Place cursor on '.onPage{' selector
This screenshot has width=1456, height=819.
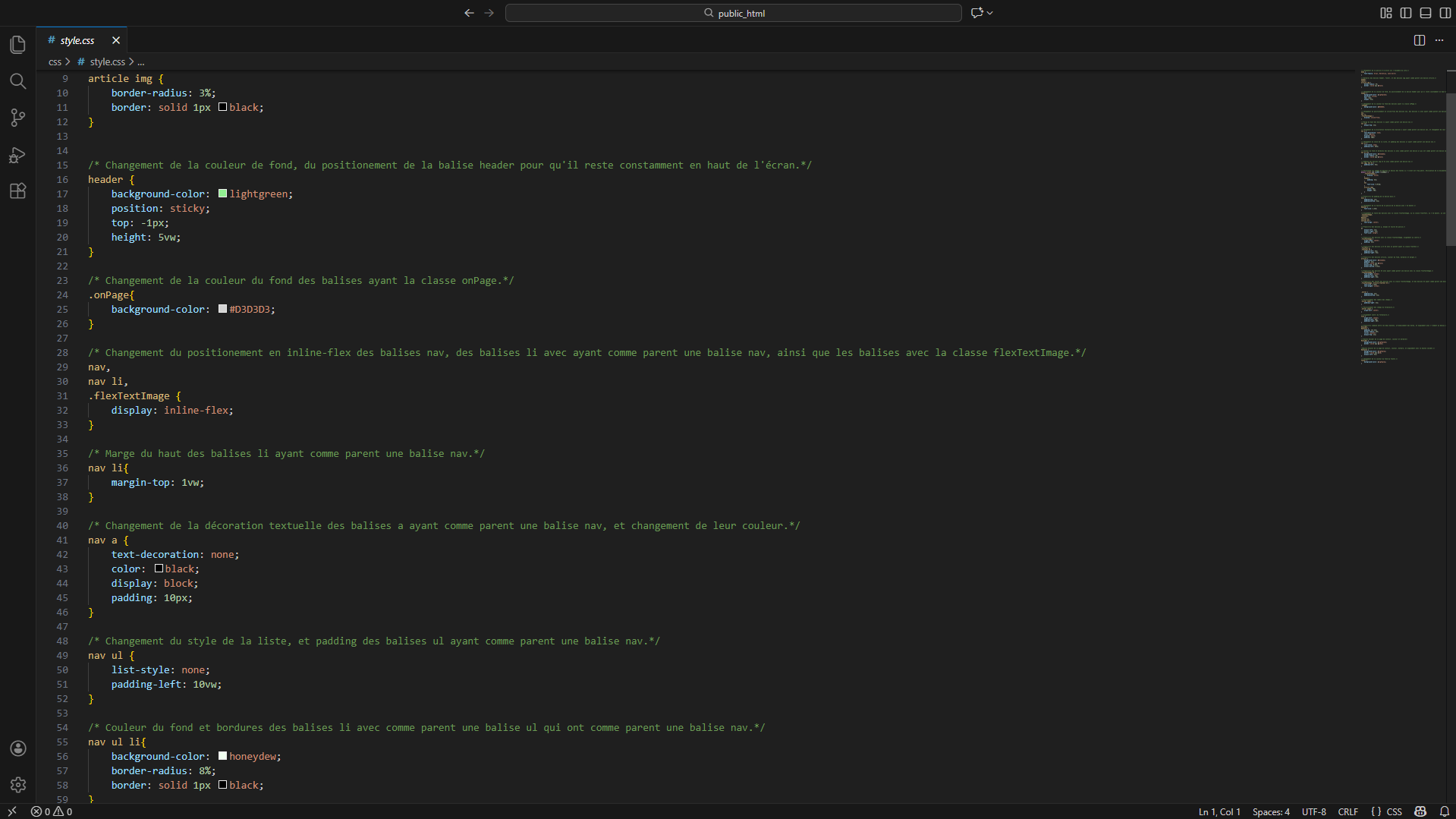(x=112, y=295)
